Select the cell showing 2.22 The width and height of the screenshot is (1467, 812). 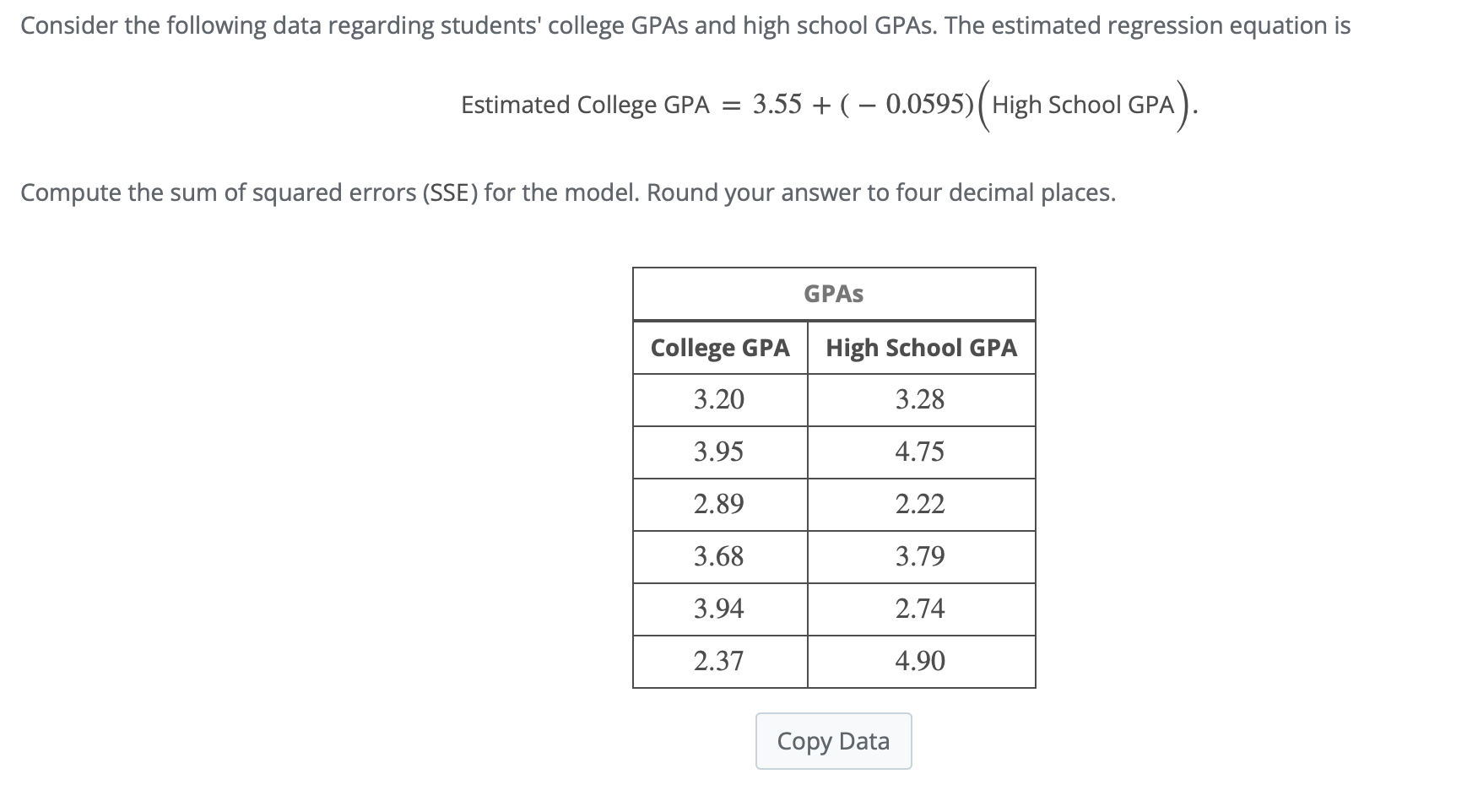pyautogui.click(x=920, y=504)
